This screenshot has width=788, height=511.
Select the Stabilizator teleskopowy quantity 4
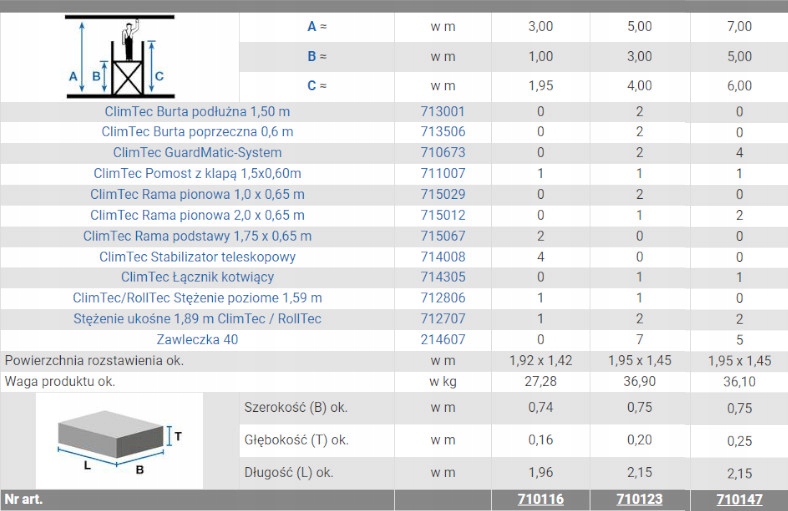541,257
